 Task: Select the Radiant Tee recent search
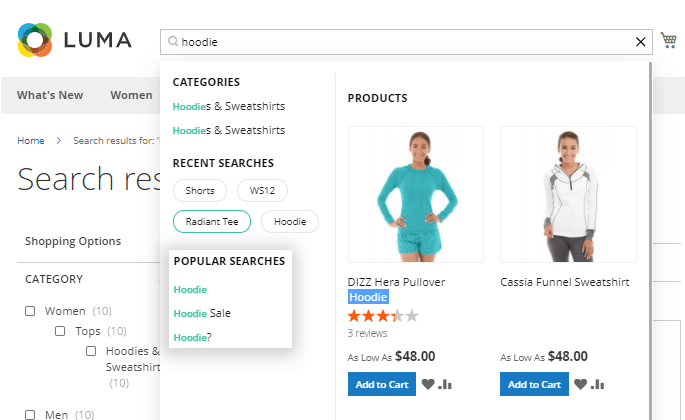coord(211,221)
